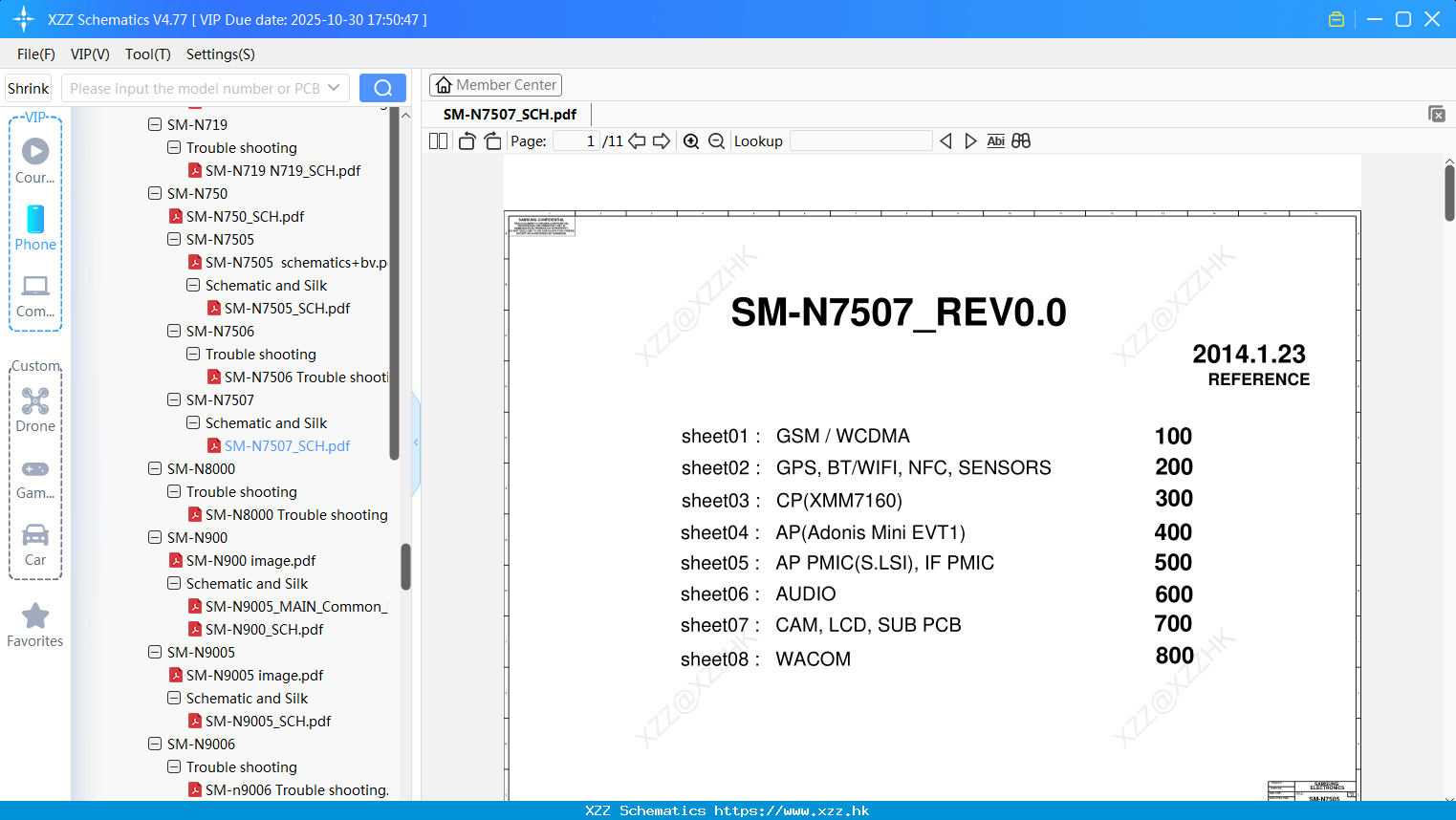The image size is (1456, 820).
Task: Open the Drone category
Action: 35,410
